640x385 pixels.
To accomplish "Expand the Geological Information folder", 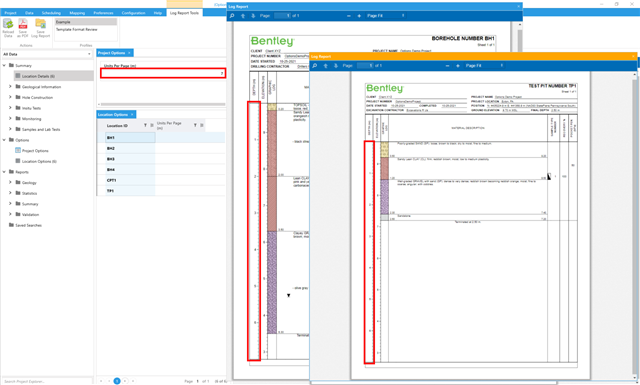I will [10, 87].
